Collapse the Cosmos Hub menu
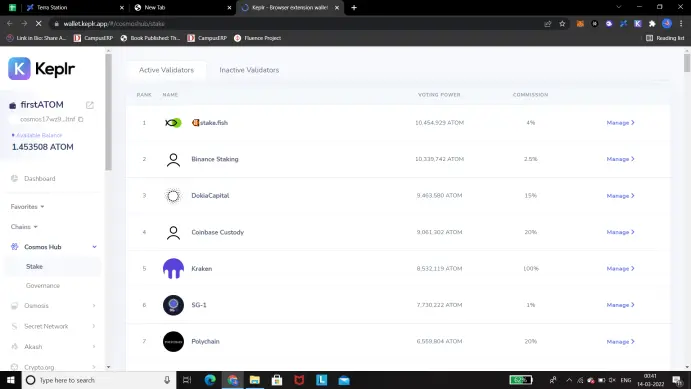The height and width of the screenshot is (389, 691). point(94,247)
